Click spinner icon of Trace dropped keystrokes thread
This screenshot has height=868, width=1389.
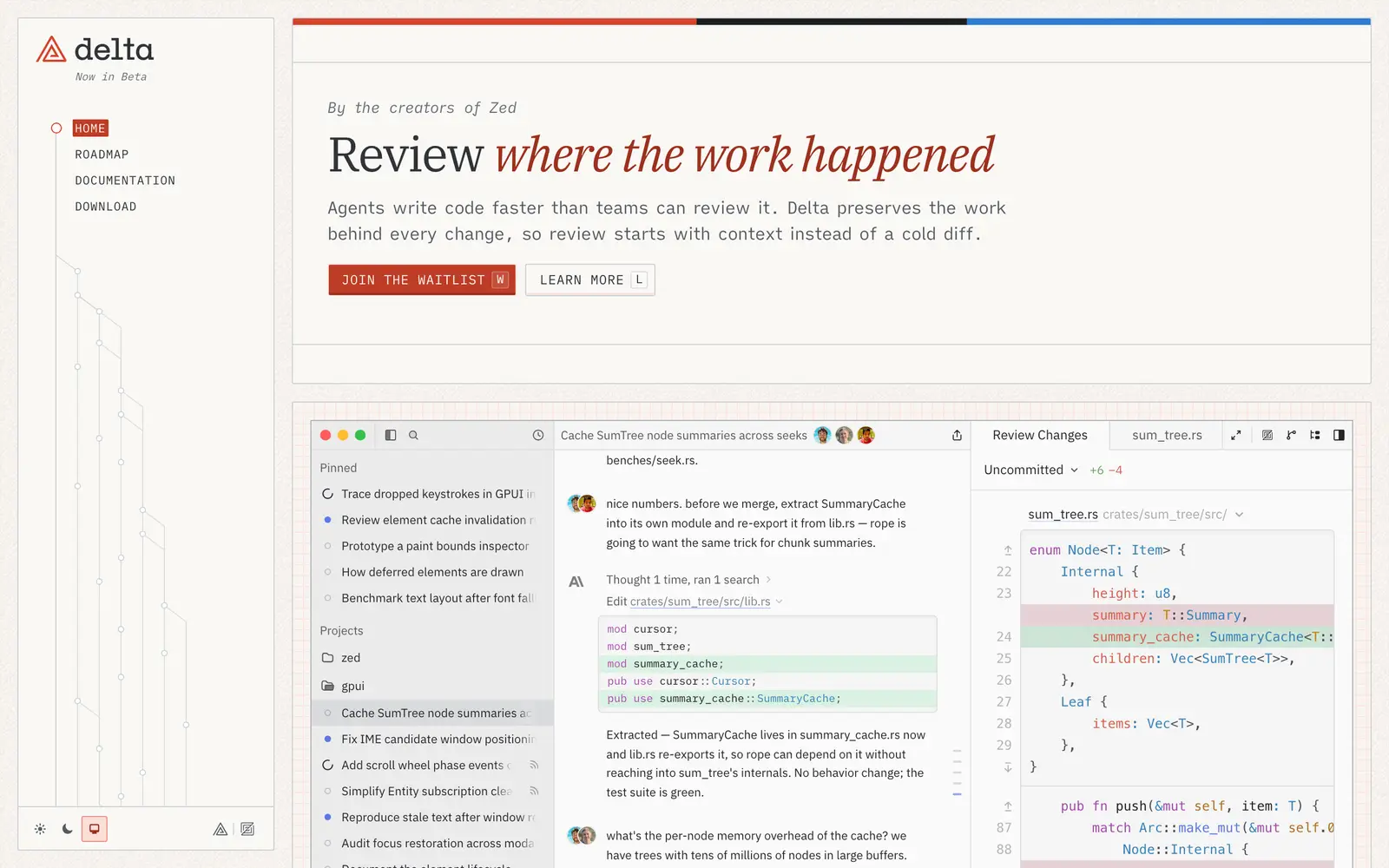[327, 494]
